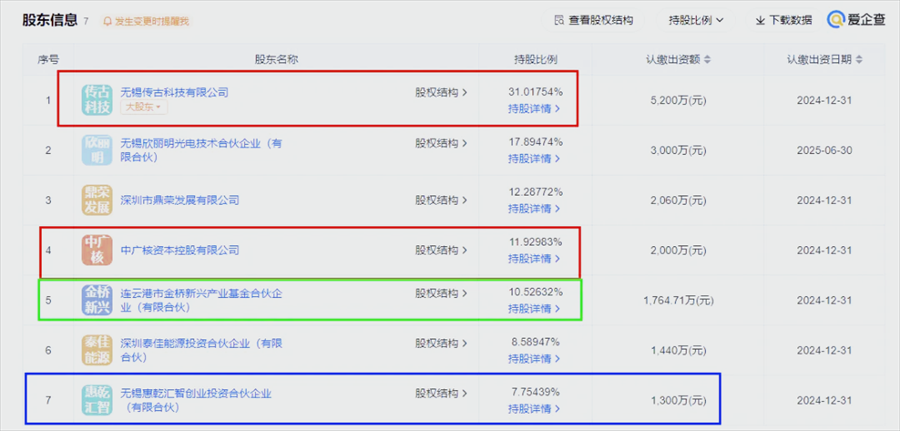Open 连云港市金桥新兴产业基金合伙企业 link
Viewport: 900px width, 431px height.
201,300
